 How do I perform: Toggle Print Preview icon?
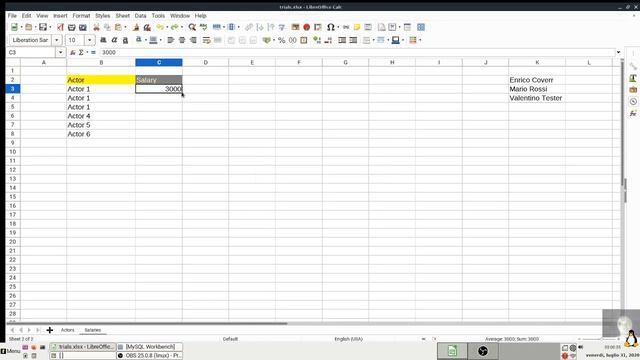pos(83,27)
